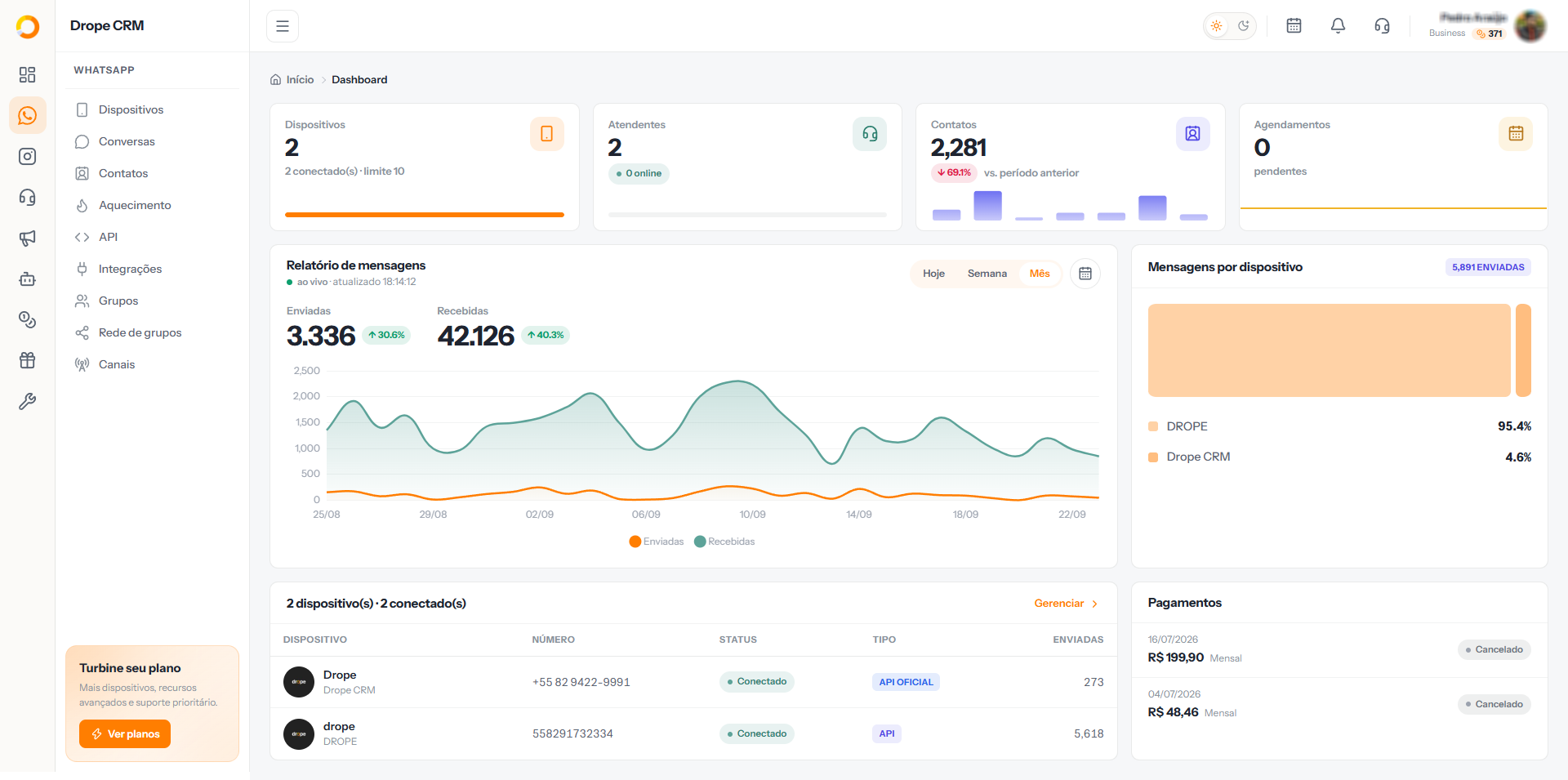The width and height of the screenshot is (1568, 780).
Task: Switch to light mode sun toggle
Action: tap(1217, 26)
